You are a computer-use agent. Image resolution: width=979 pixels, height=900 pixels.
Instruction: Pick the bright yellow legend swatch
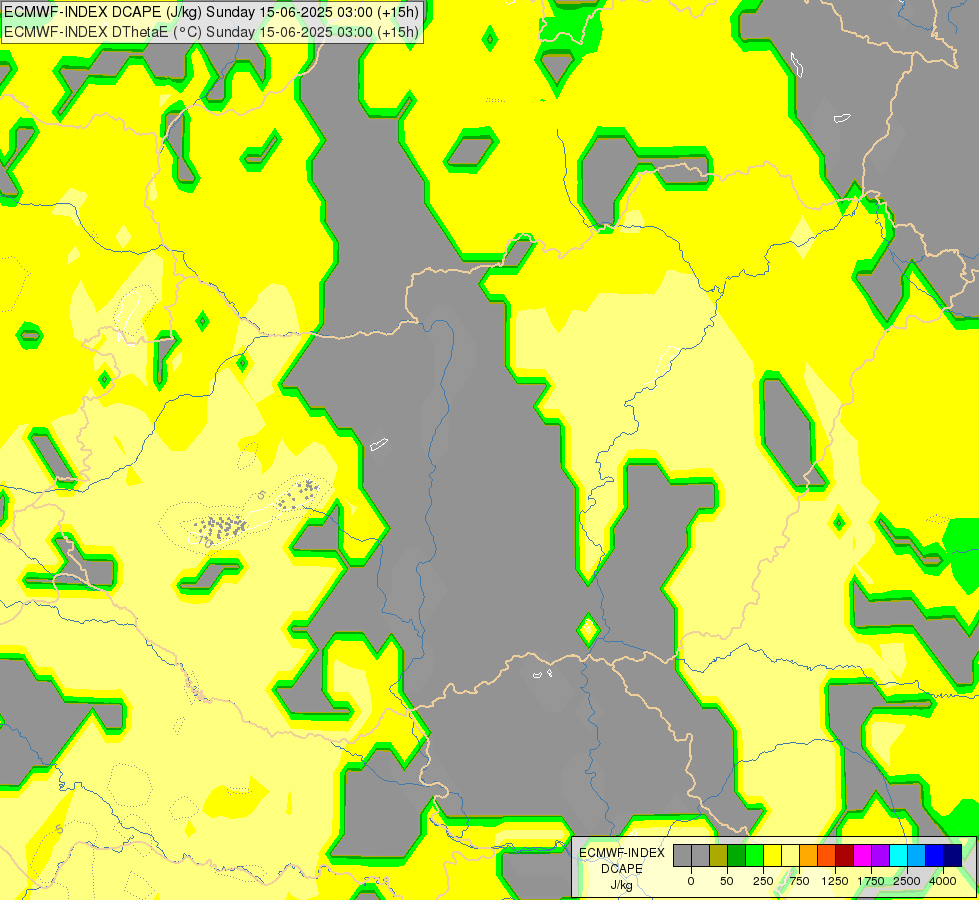772,856
